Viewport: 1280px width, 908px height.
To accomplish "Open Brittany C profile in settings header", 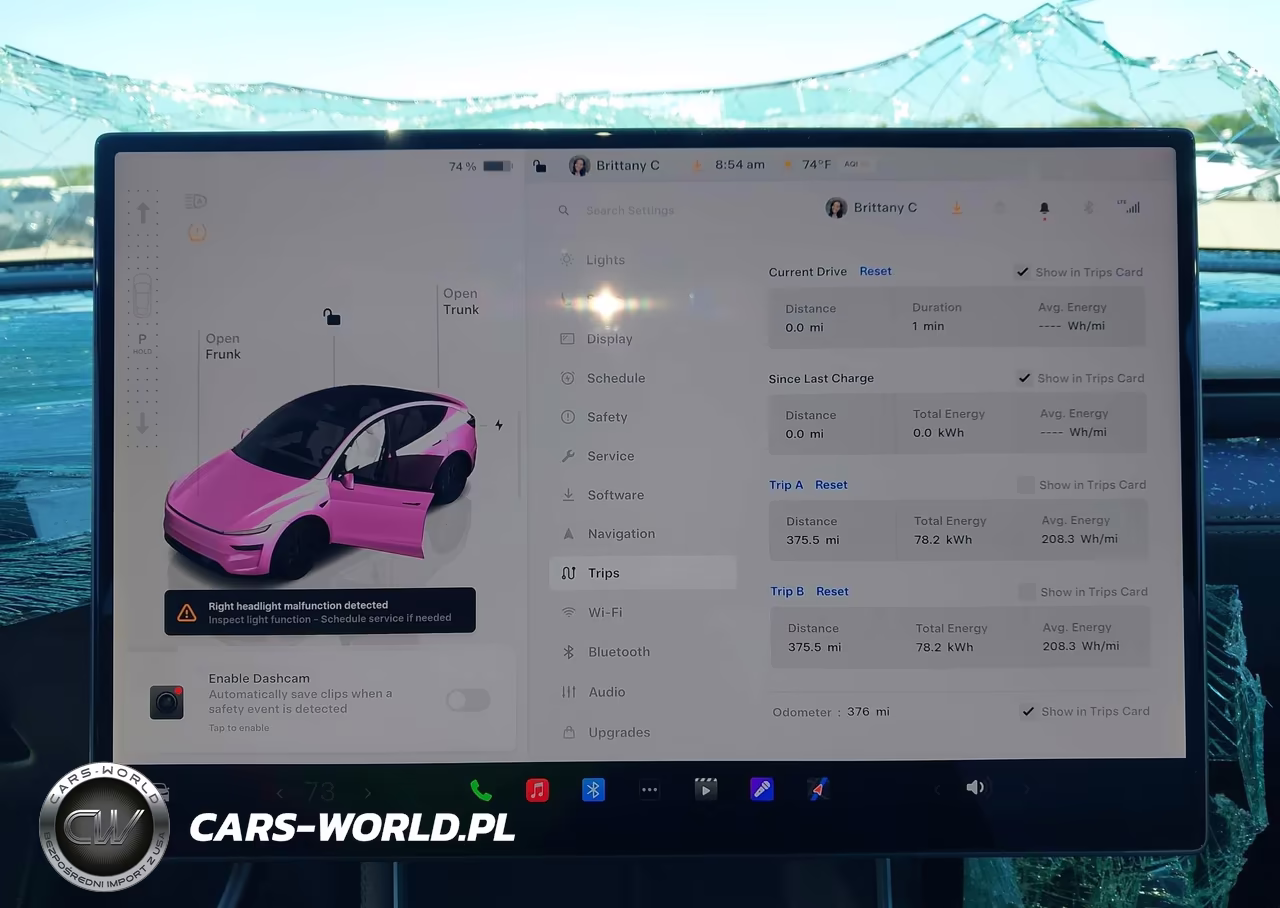I will click(x=871, y=208).
